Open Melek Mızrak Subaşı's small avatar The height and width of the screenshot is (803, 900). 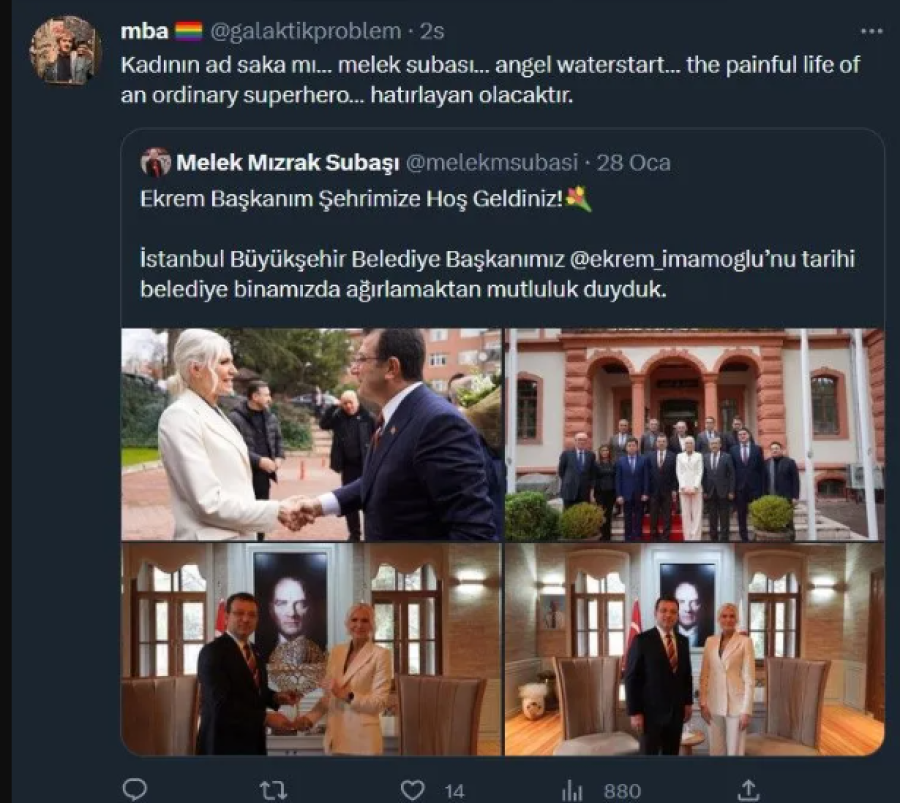click(x=156, y=162)
